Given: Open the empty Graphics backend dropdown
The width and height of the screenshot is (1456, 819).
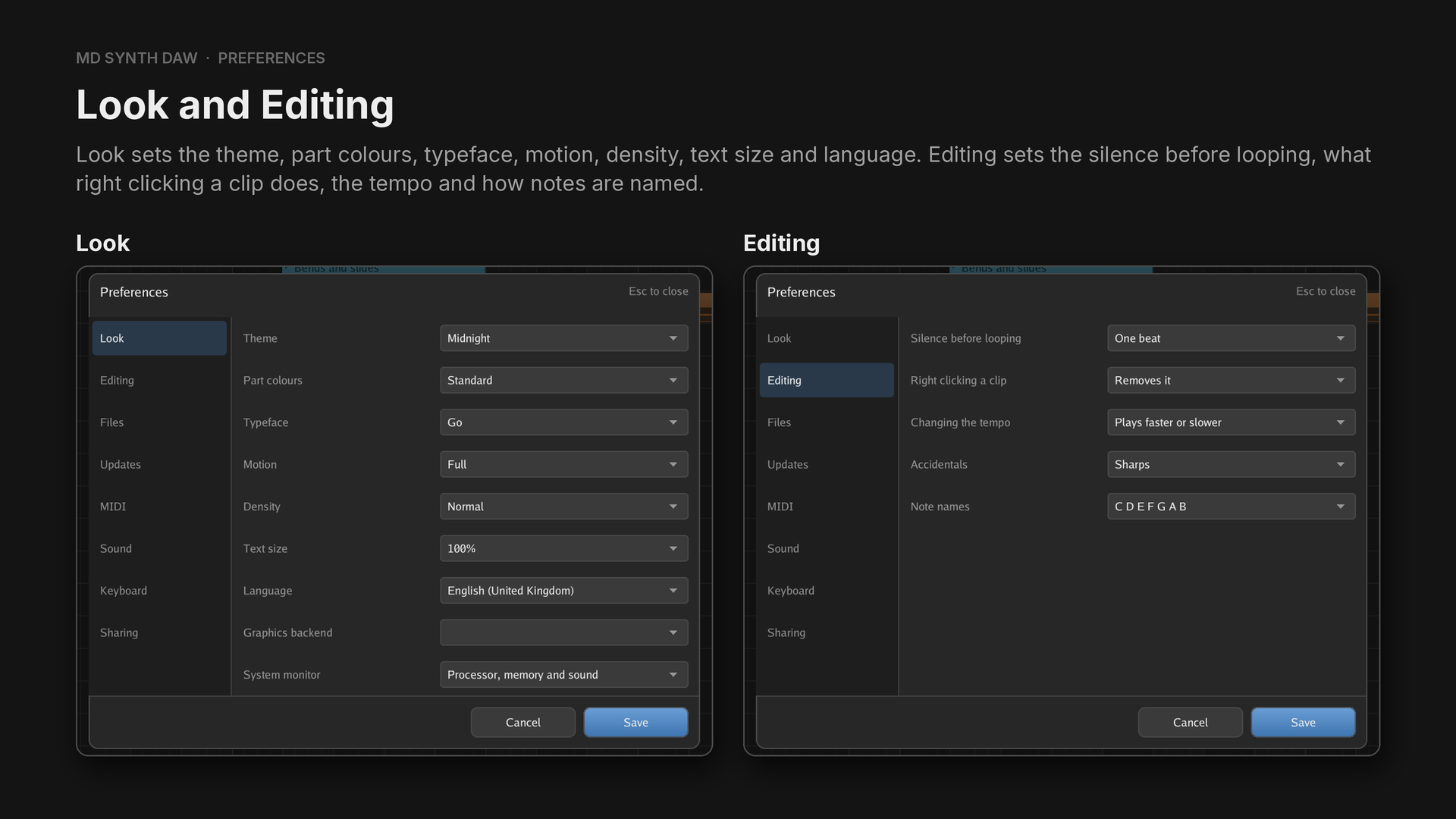Looking at the screenshot, I should pyautogui.click(x=563, y=632).
